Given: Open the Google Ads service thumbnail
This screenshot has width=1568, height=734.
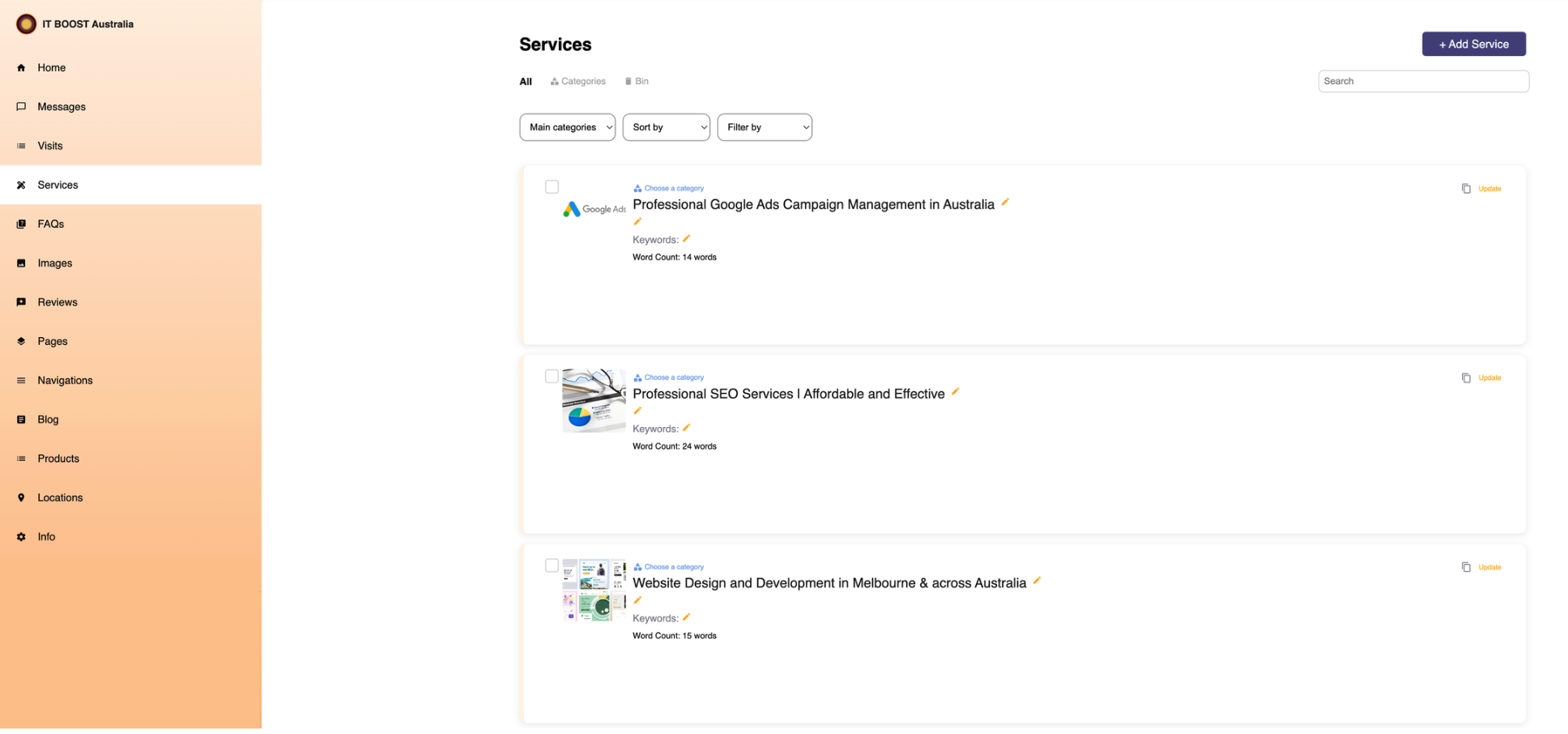Looking at the screenshot, I should [x=594, y=209].
